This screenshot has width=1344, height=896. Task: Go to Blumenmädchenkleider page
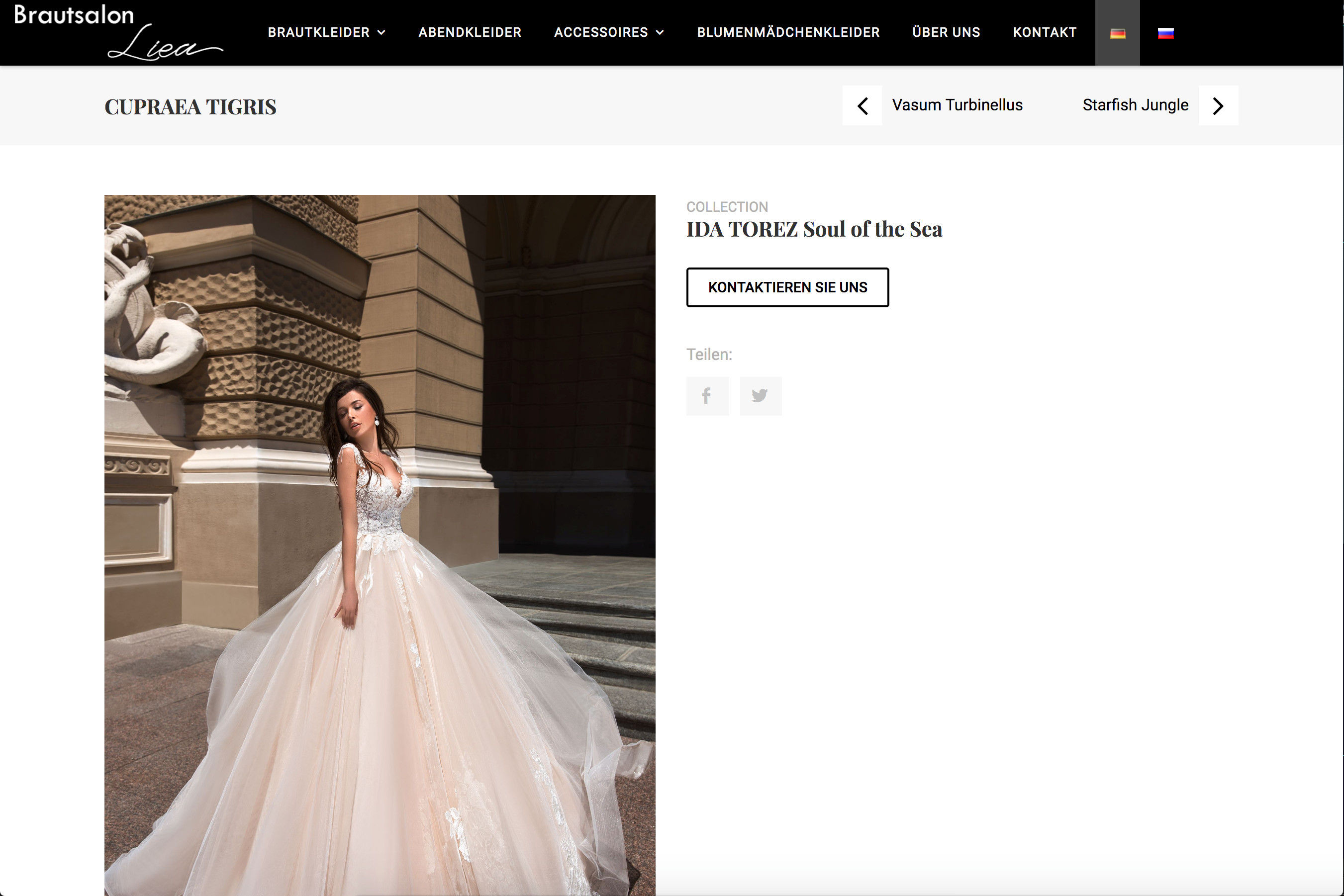[x=788, y=33]
